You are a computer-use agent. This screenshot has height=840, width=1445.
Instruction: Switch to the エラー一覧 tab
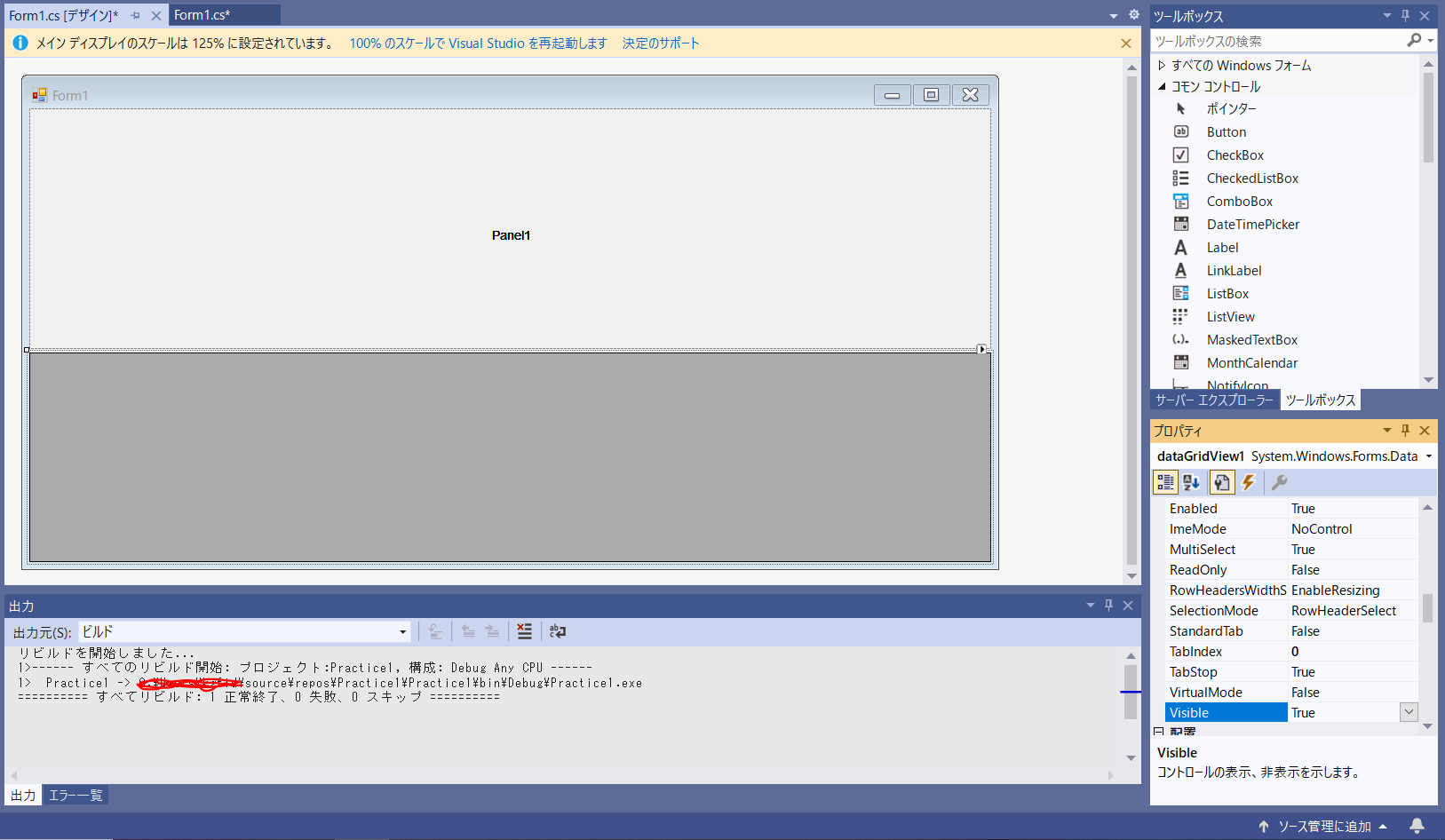pos(75,795)
